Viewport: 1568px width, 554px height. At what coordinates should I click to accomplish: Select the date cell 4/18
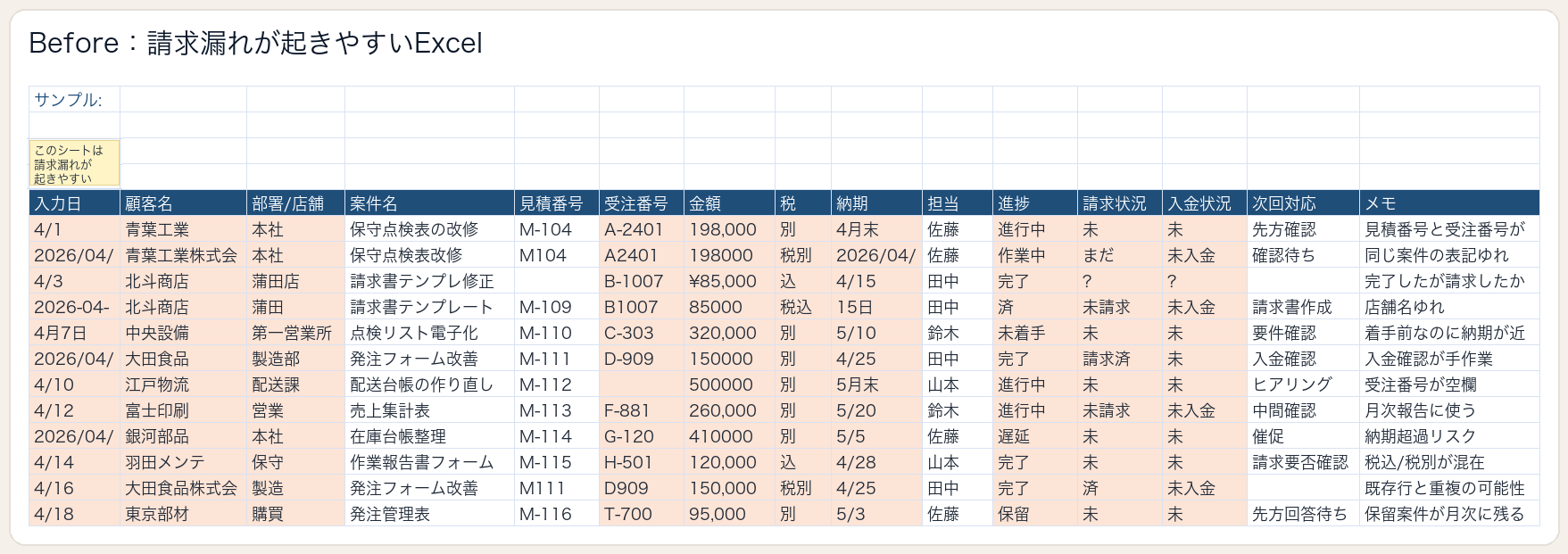coord(74,514)
